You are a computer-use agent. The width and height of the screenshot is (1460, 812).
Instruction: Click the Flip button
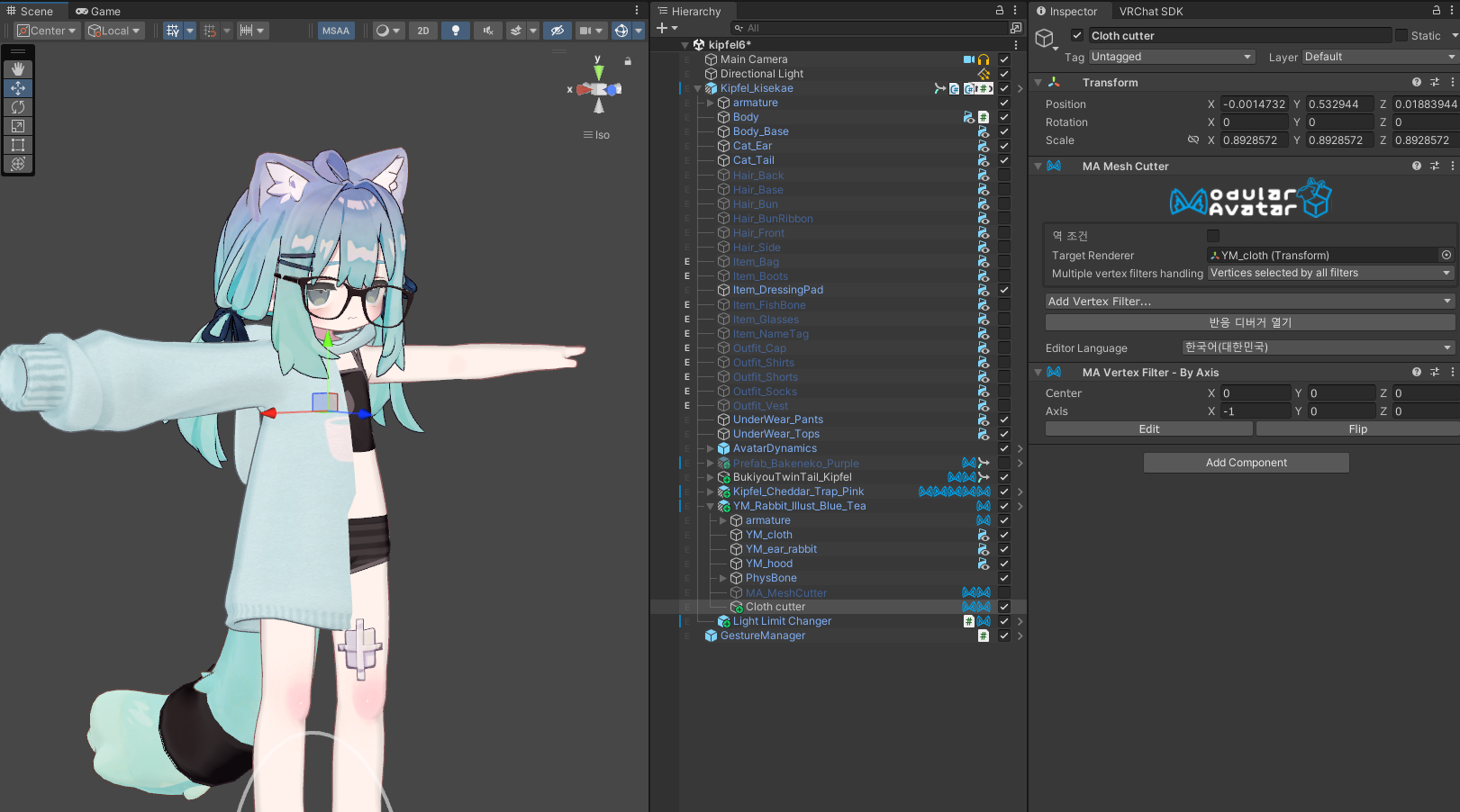click(1357, 429)
